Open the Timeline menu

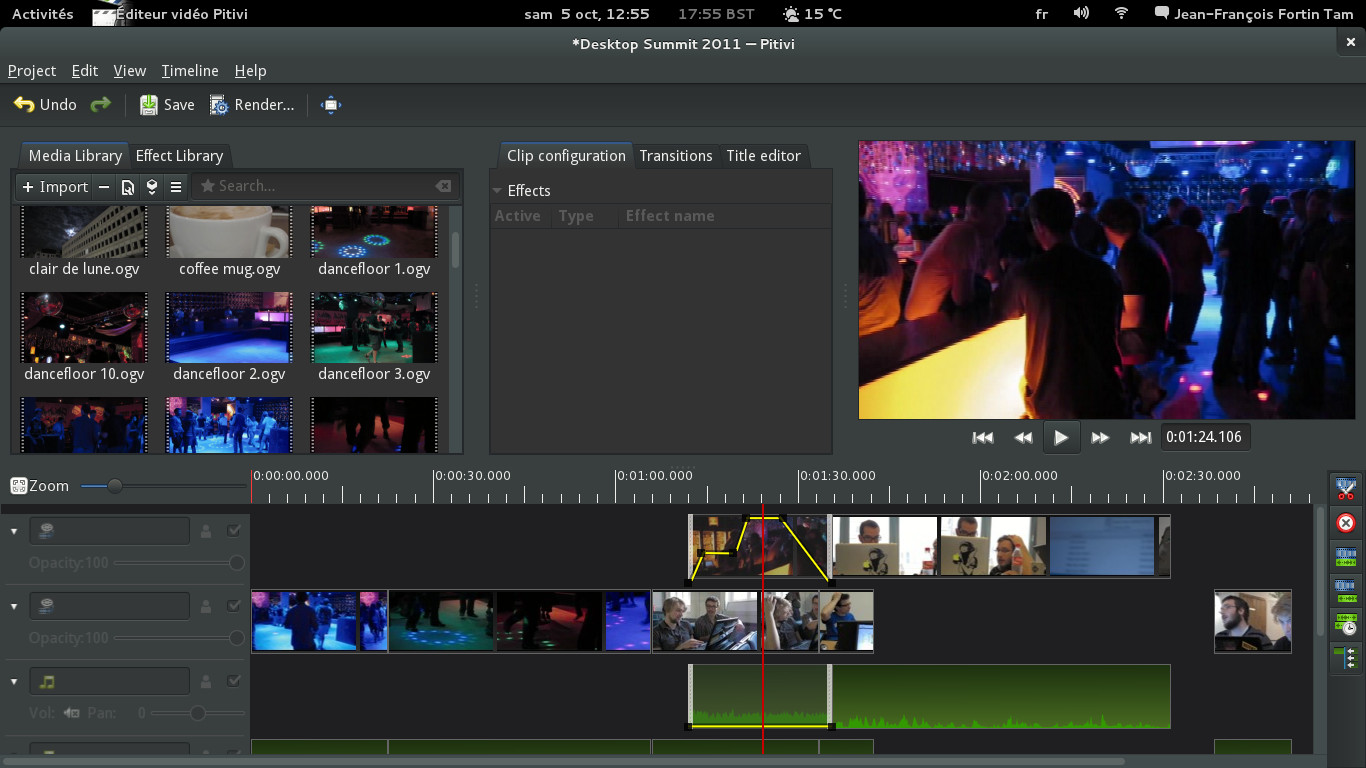189,71
